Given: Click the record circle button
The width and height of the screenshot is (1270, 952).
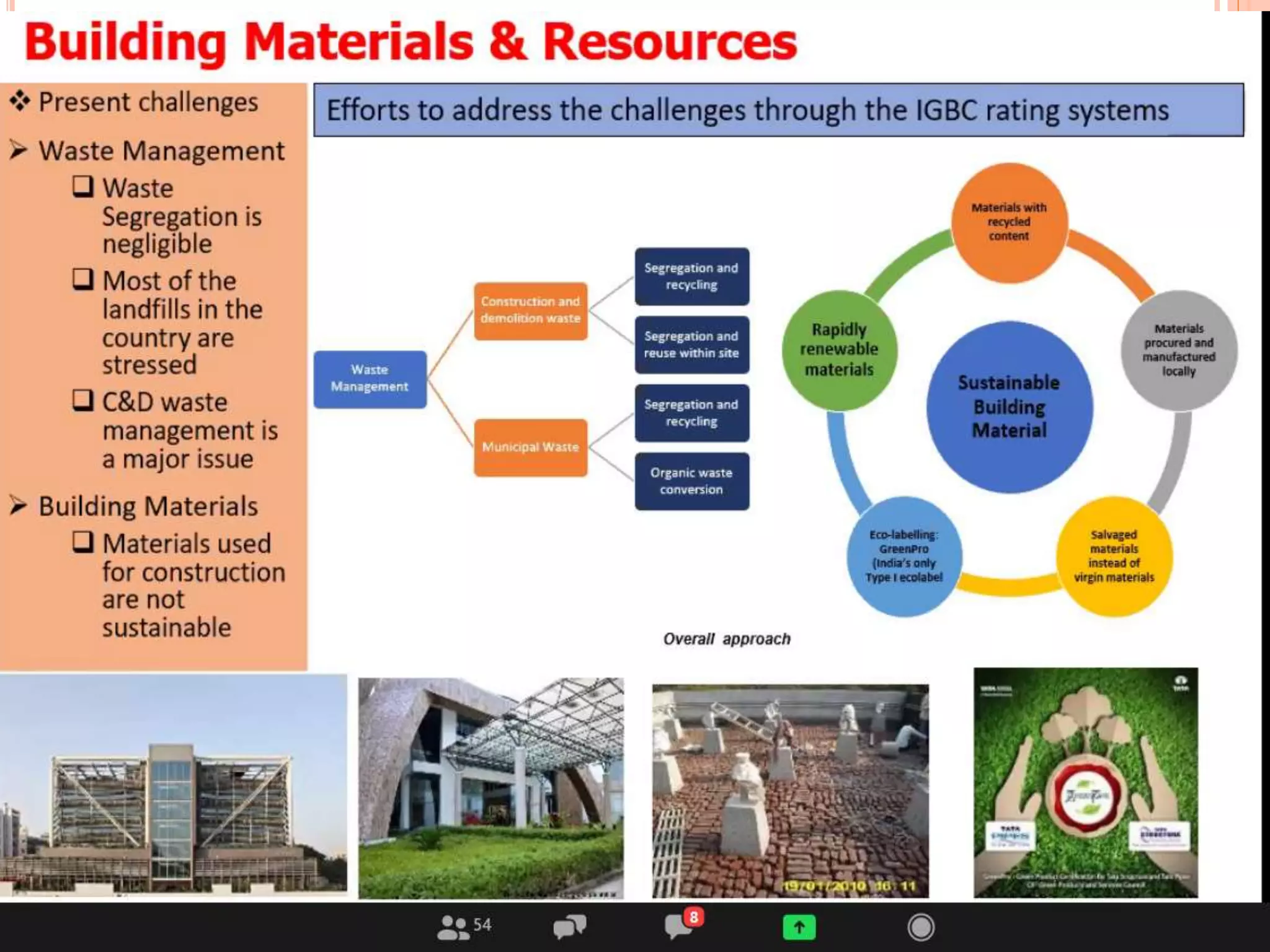Looking at the screenshot, I should tap(920, 927).
